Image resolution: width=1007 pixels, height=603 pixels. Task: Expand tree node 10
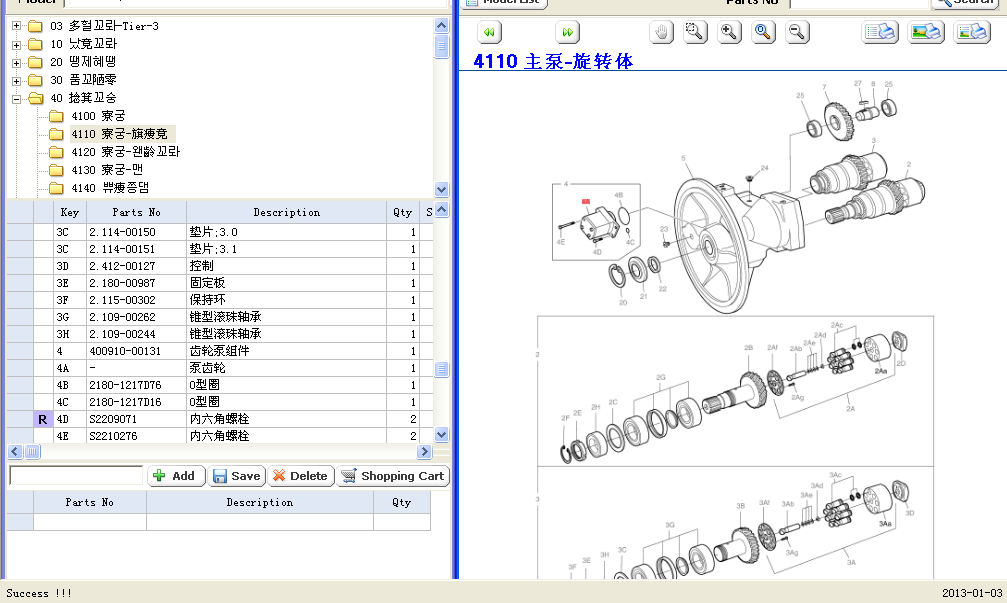pyautogui.click(x=16, y=44)
